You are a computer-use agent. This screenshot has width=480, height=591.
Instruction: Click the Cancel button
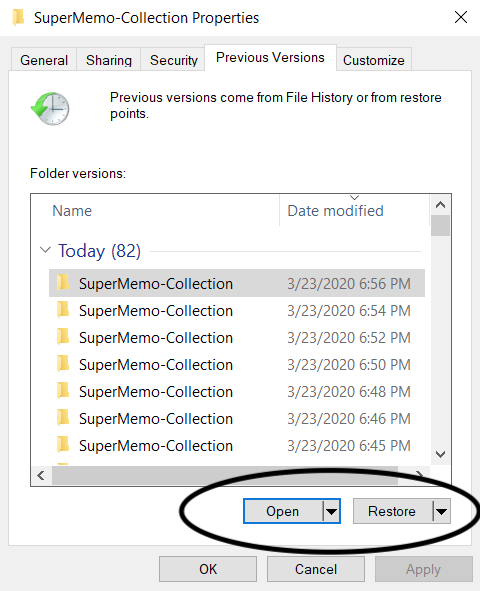pos(316,569)
